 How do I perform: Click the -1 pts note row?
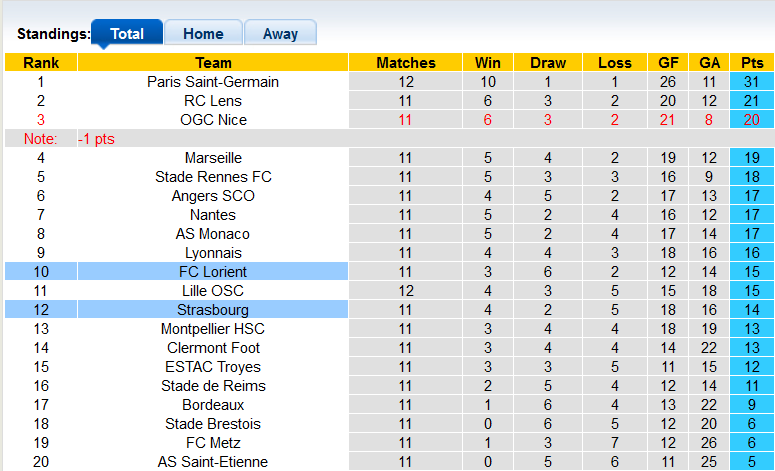[x=97, y=139]
